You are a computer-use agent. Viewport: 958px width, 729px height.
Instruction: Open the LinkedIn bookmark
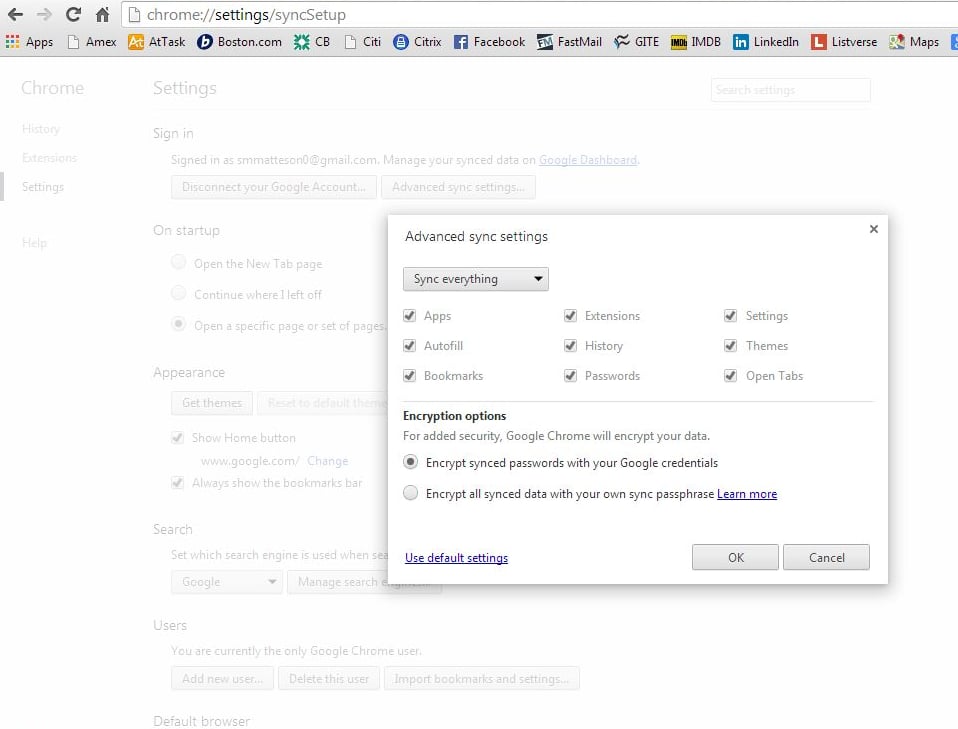(x=766, y=42)
